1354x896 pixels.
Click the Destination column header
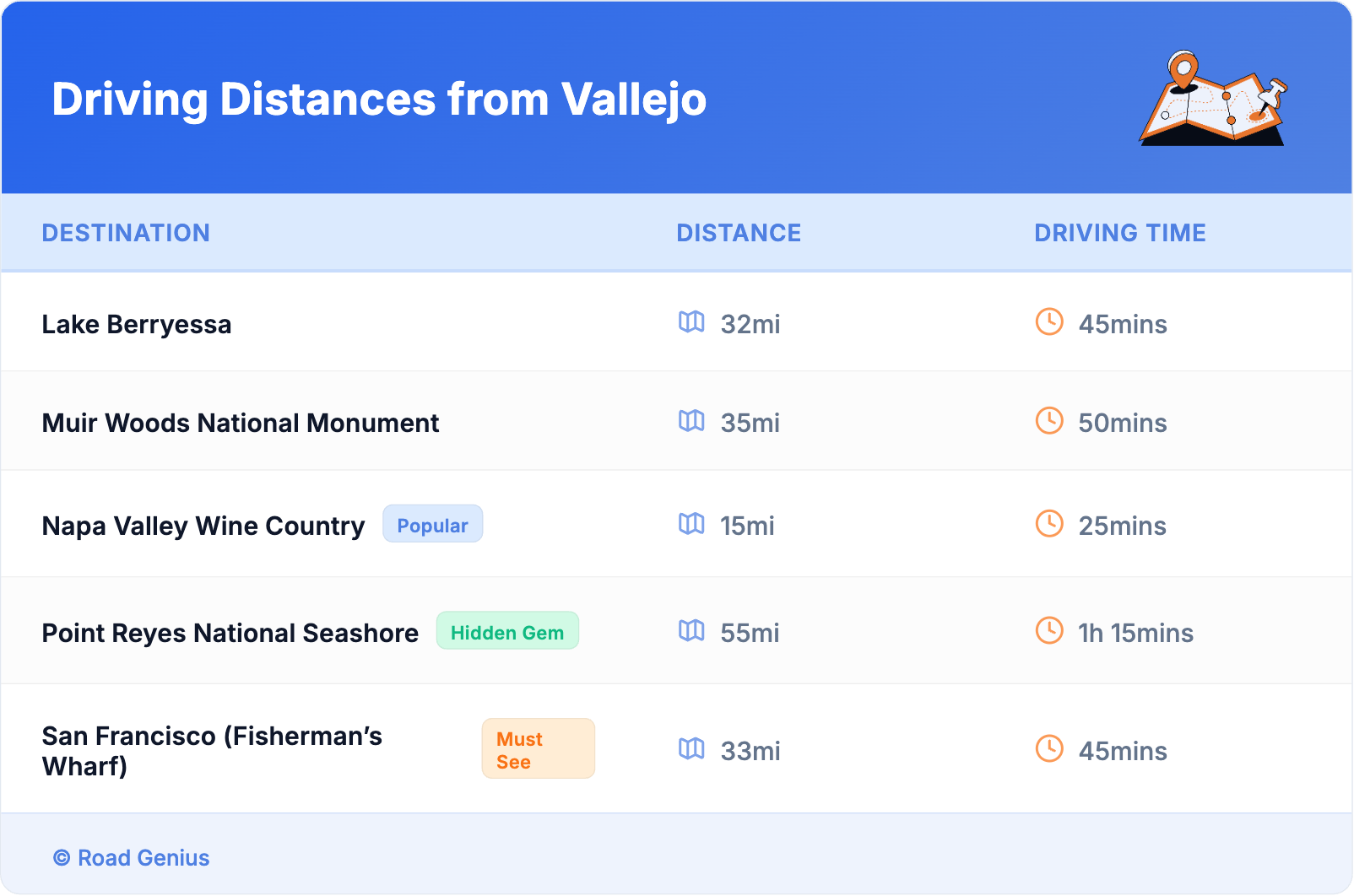click(x=126, y=233)
